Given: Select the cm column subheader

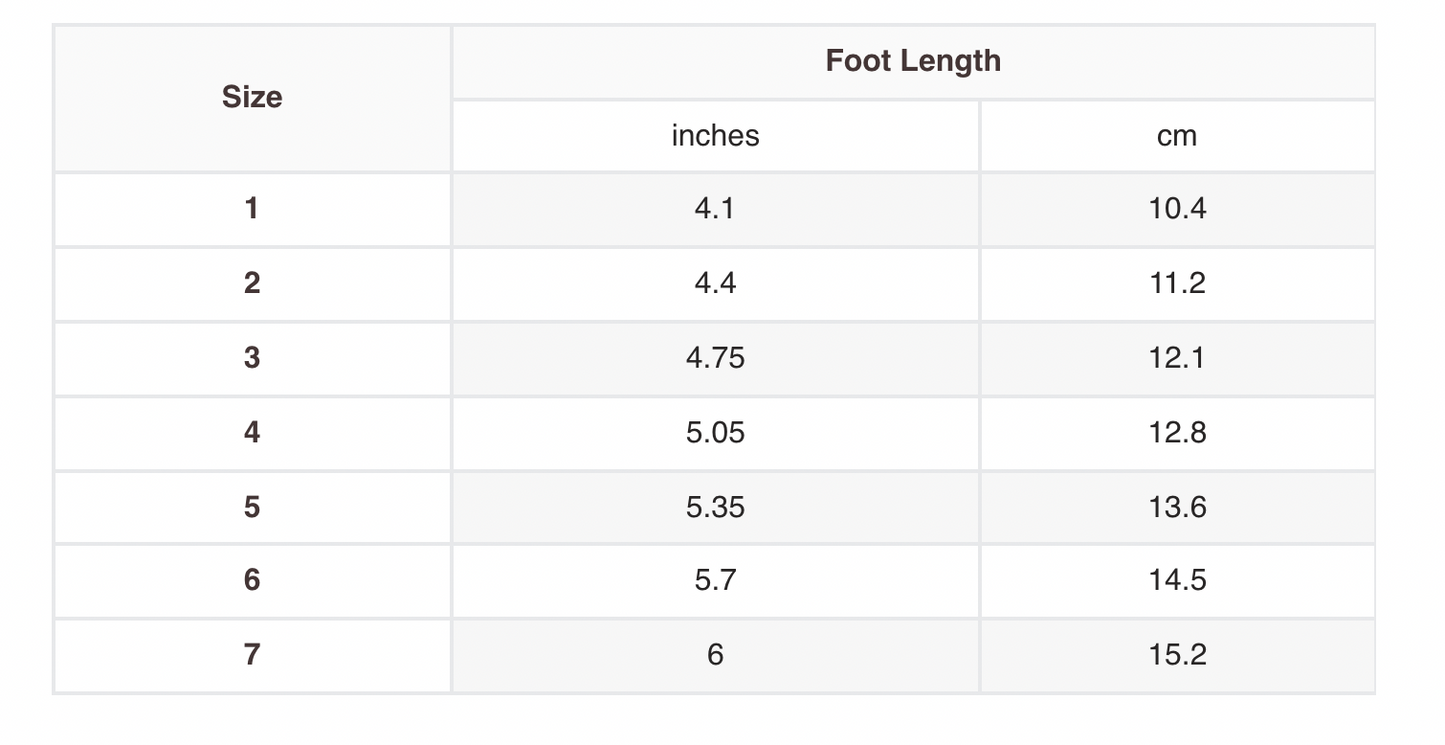Looking at the screenshot, I should (x=1177, y=136).
